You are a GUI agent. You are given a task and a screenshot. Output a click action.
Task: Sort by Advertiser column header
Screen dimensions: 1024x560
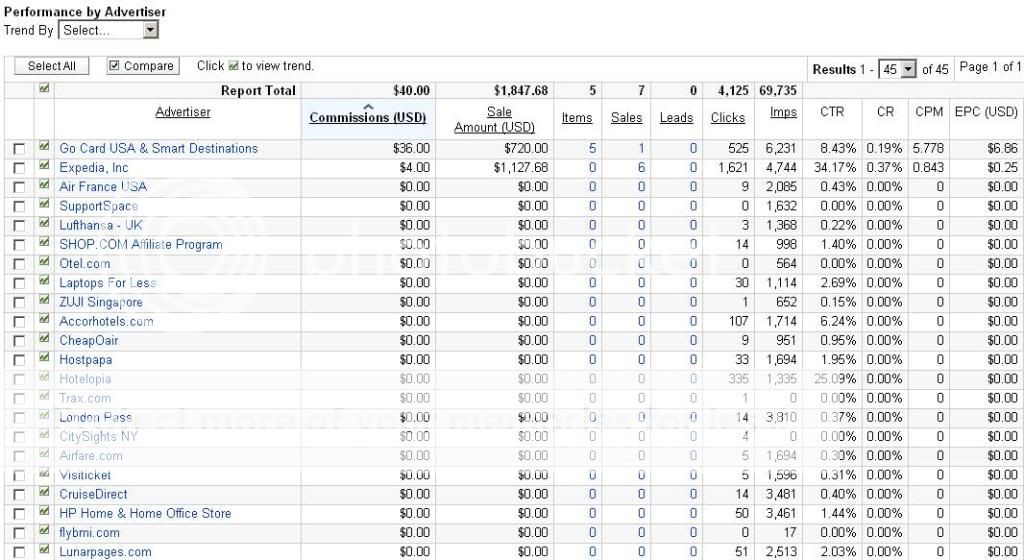click(x=183, y=112)
